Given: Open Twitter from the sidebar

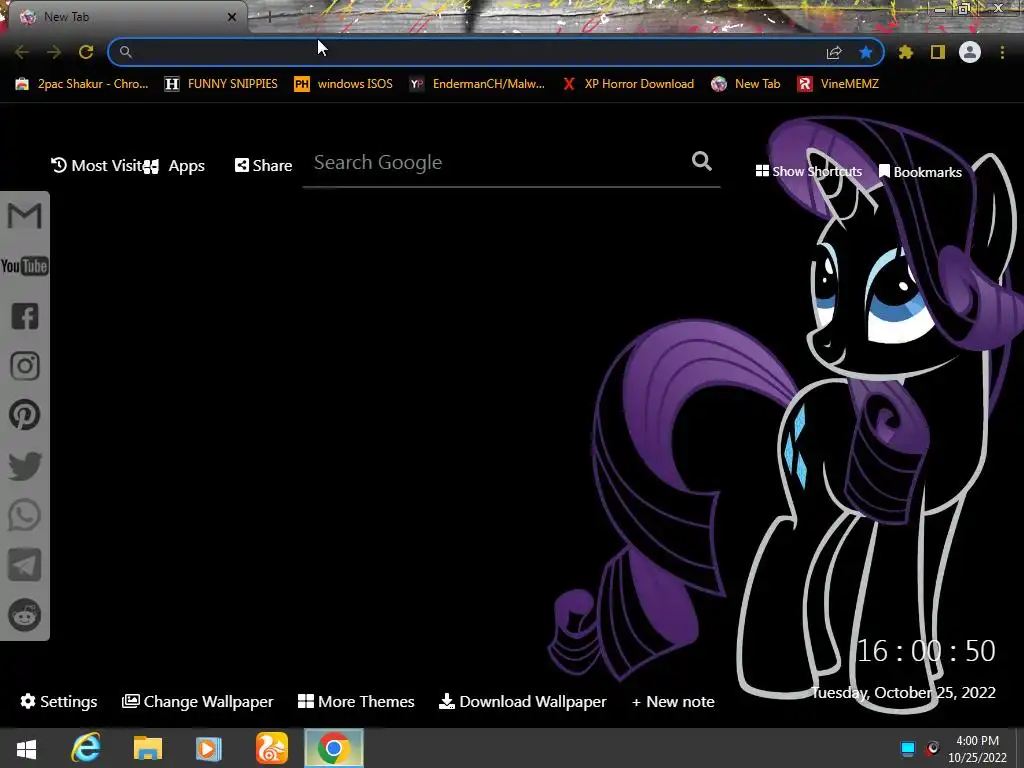Looking at the screenshot, I should (x=25, y=466).
